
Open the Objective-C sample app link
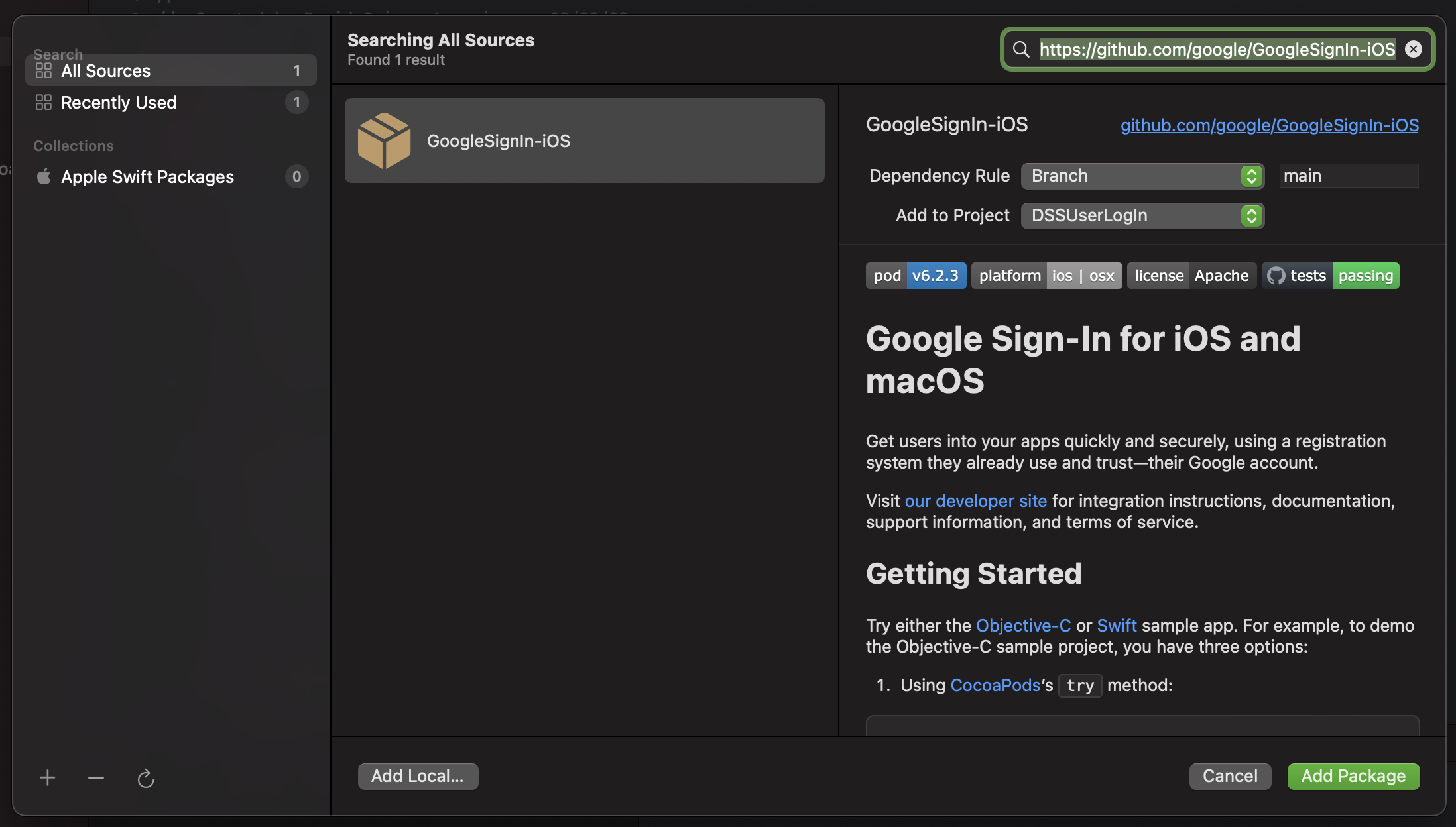coord(1023,626)
